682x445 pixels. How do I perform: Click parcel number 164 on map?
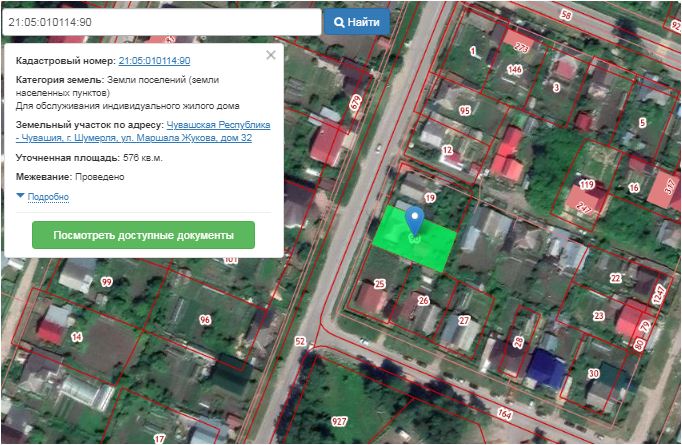(x=503, y=413)
